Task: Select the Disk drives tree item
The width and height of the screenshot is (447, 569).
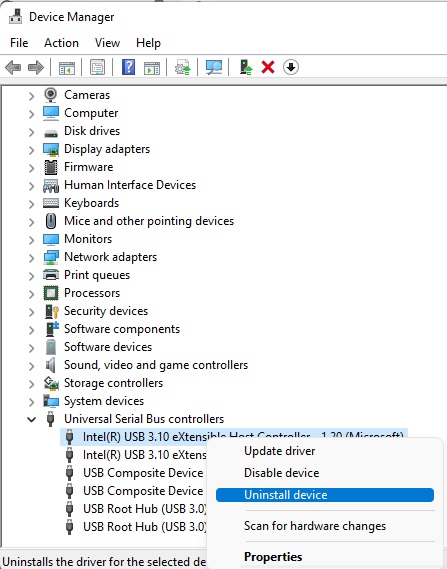Action: (92, 131)
